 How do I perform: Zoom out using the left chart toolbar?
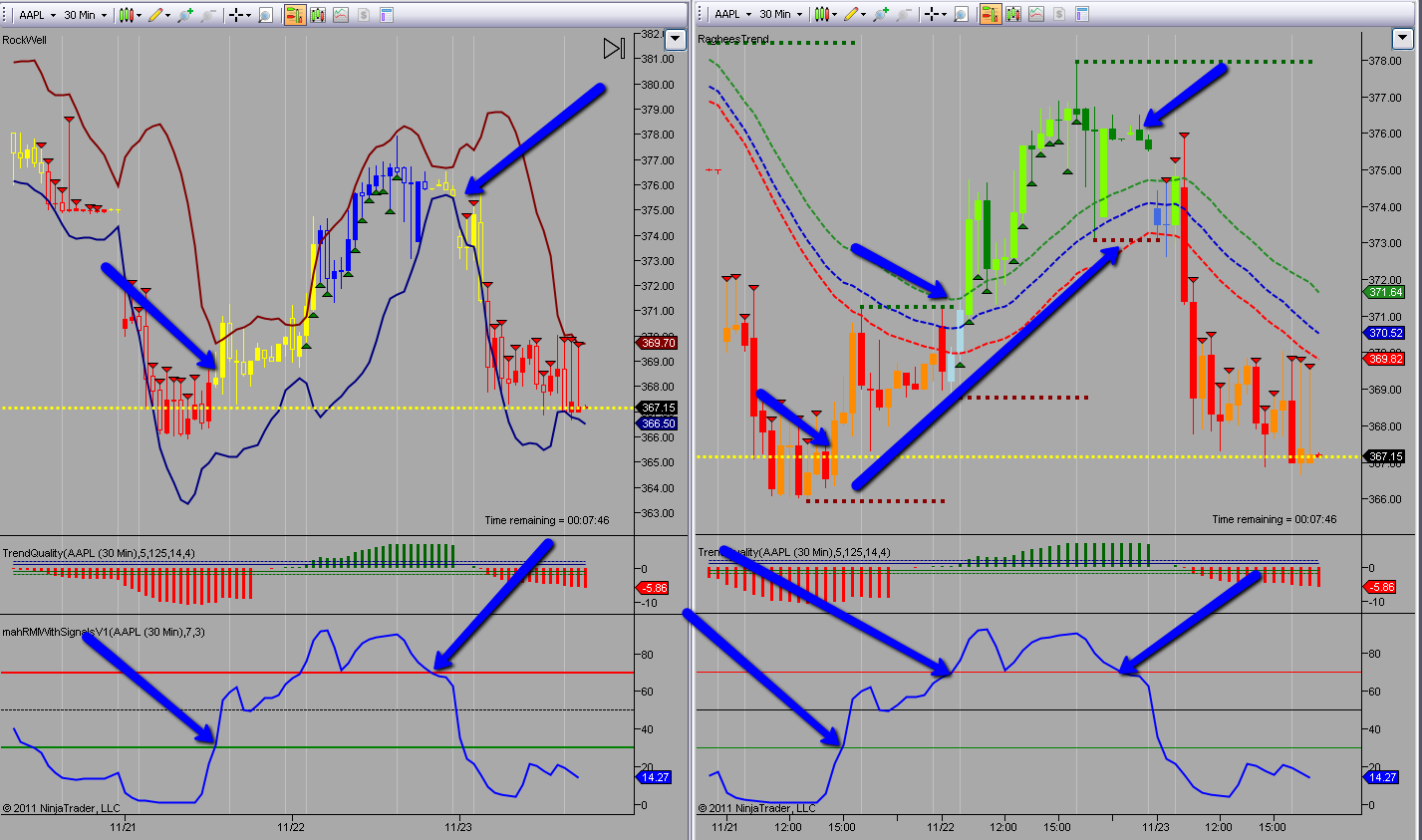(207, 15)
